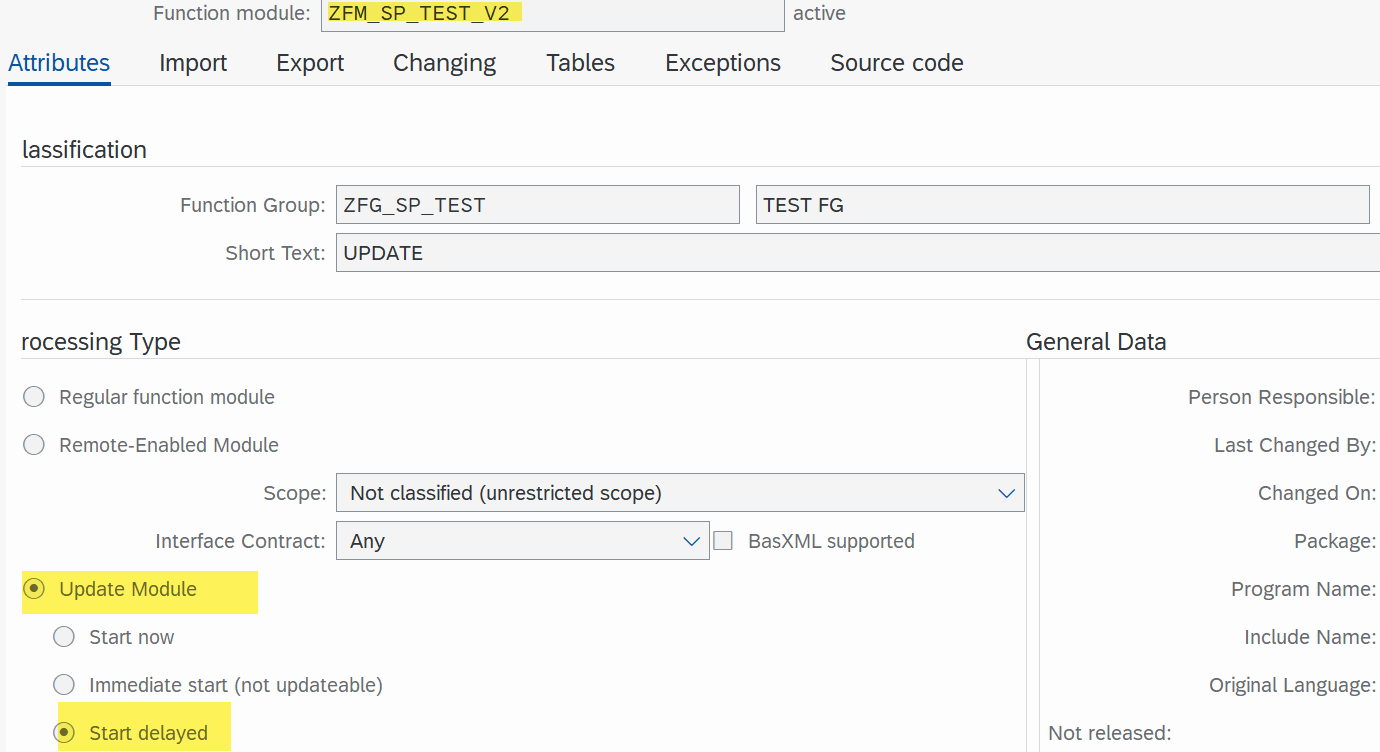The width and height of the screenshot is (1380, 752).
Task: Select the Function Group ZFG_SP_TEST field
Action: [x=537, y=204]
